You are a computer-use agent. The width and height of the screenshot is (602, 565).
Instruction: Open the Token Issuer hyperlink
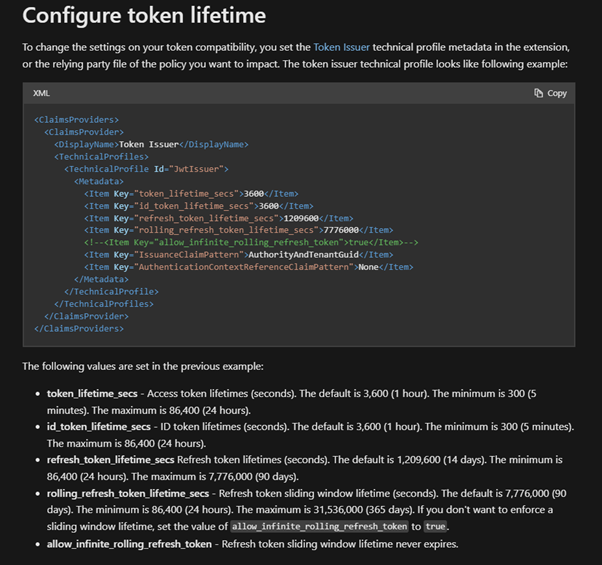pos(346,47)
